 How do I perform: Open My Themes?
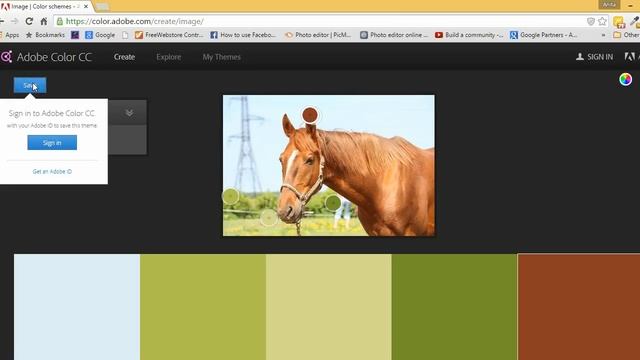point(222,57)
